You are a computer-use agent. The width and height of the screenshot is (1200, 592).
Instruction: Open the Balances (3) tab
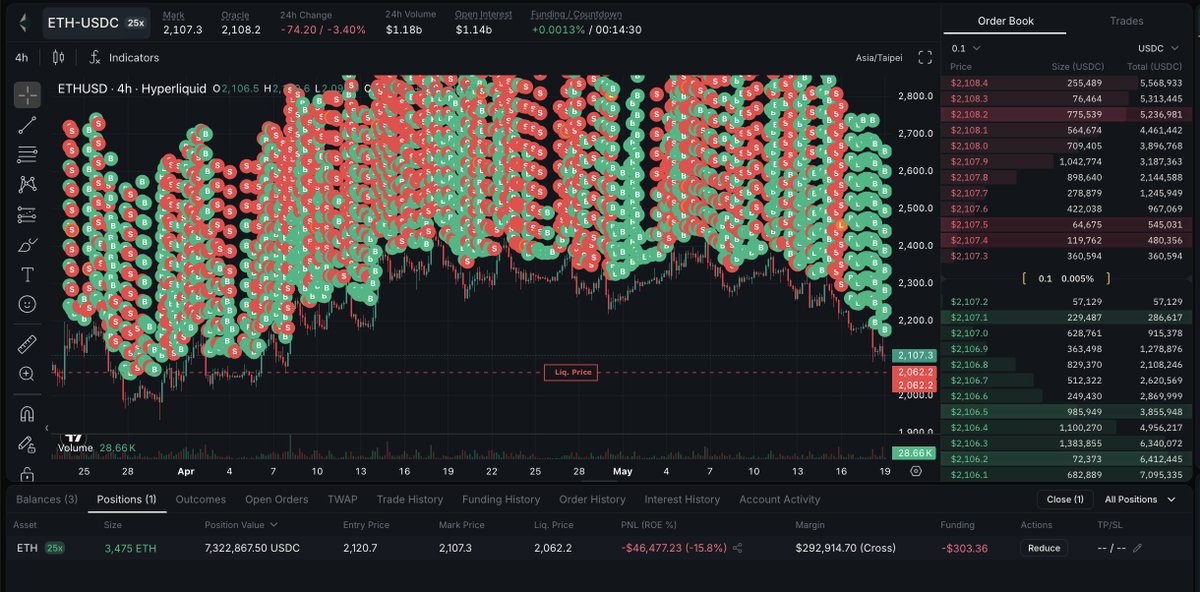[x=46, y=499]
